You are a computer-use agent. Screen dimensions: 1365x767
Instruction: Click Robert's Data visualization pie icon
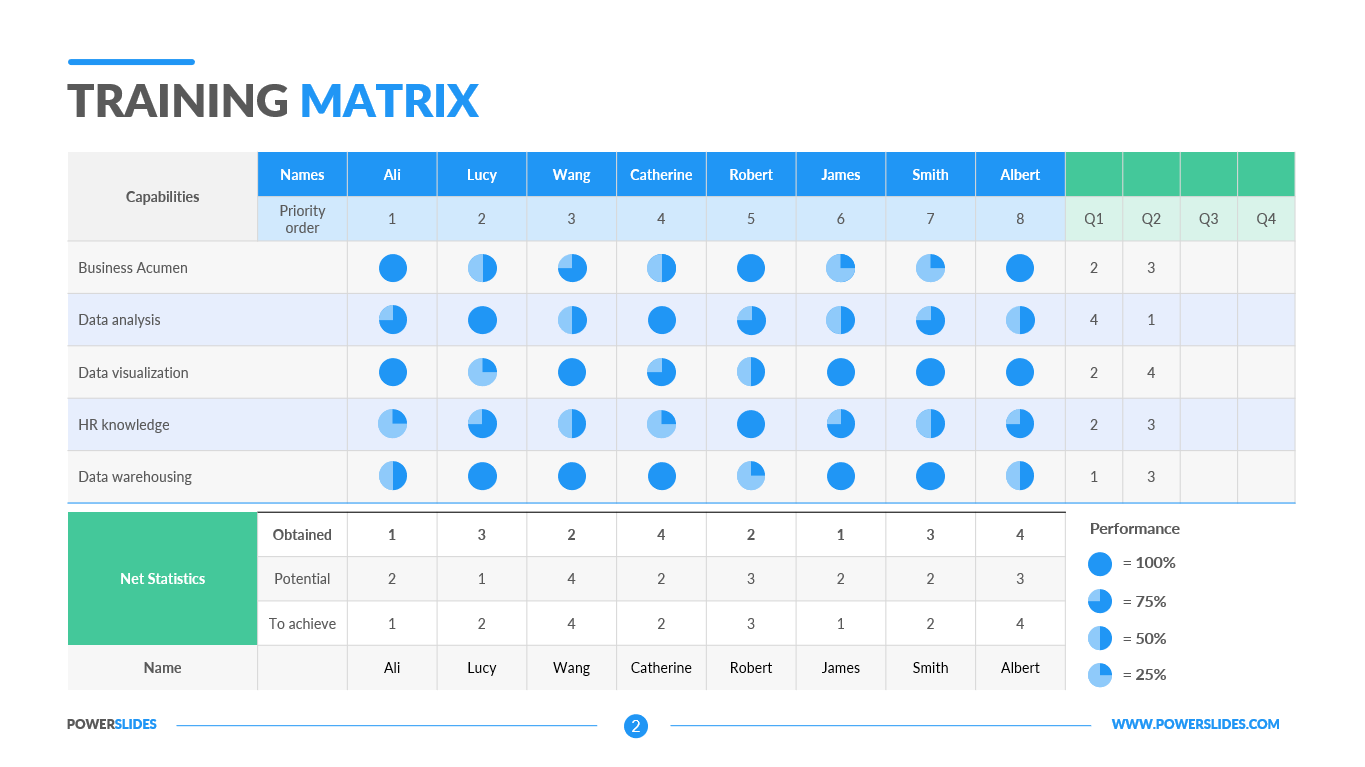pos(751,372)
